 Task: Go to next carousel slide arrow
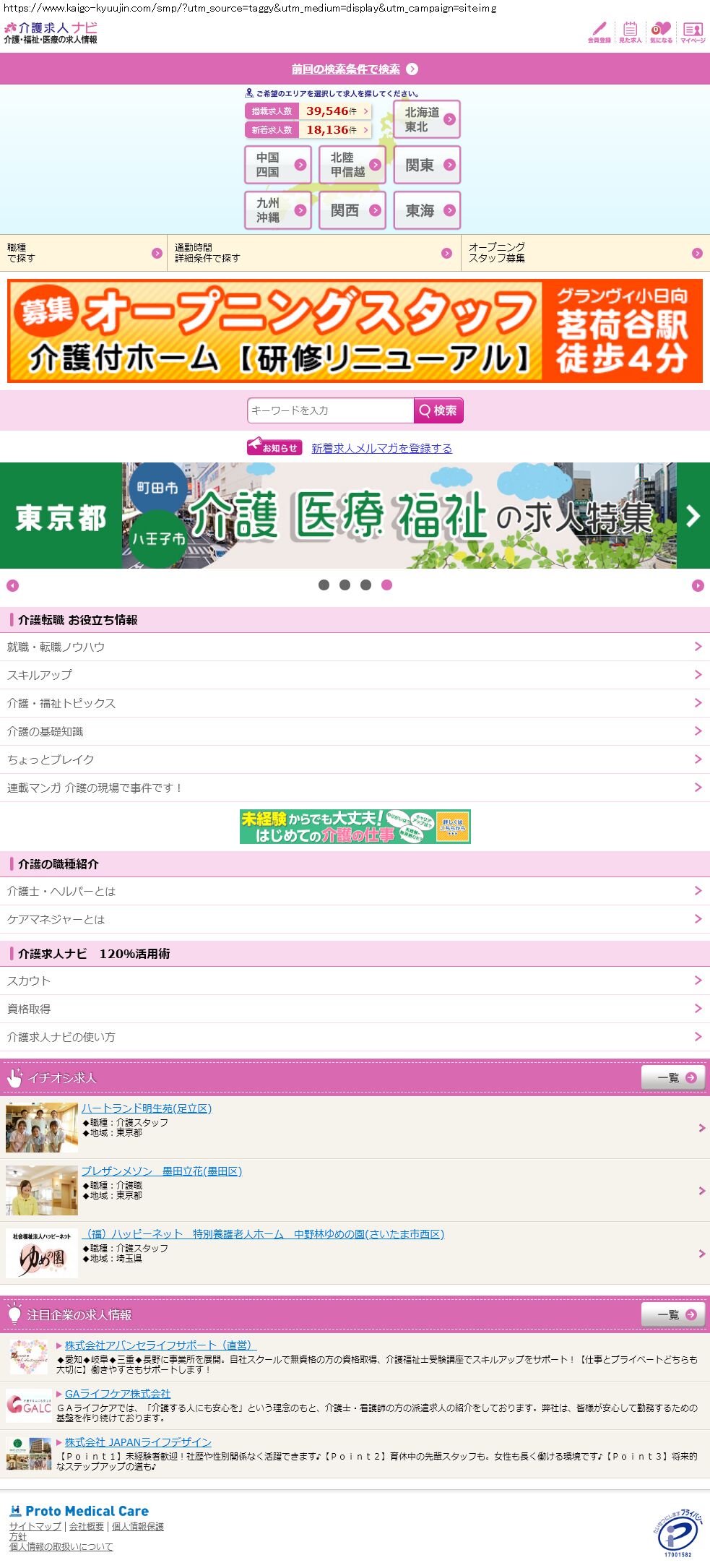click(x=698, y=585)
